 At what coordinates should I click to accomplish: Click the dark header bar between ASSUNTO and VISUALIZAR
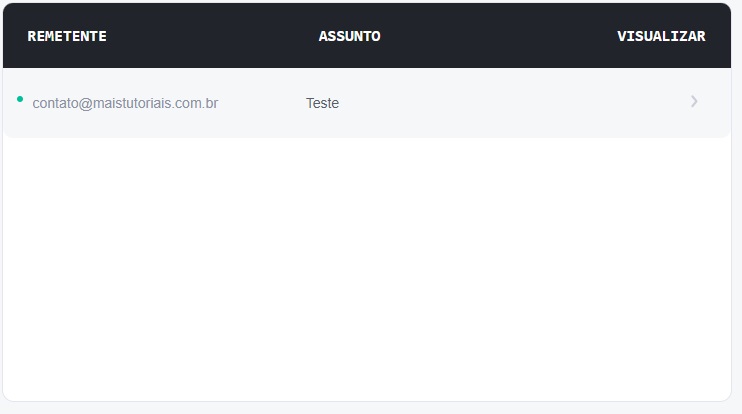[x=498, y=37]
